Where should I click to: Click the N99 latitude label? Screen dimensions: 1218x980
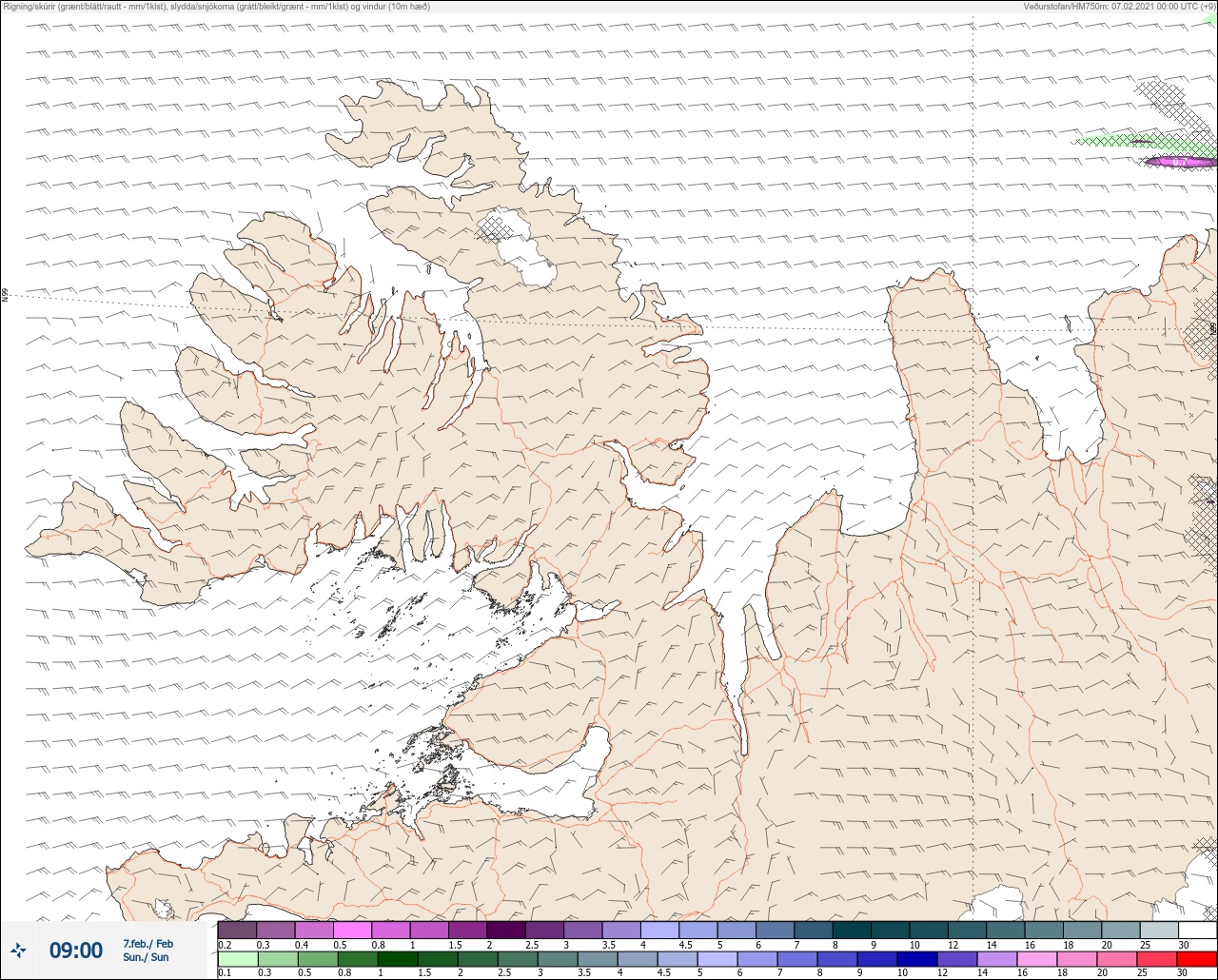pyautogui.click(x=5, y=296)
